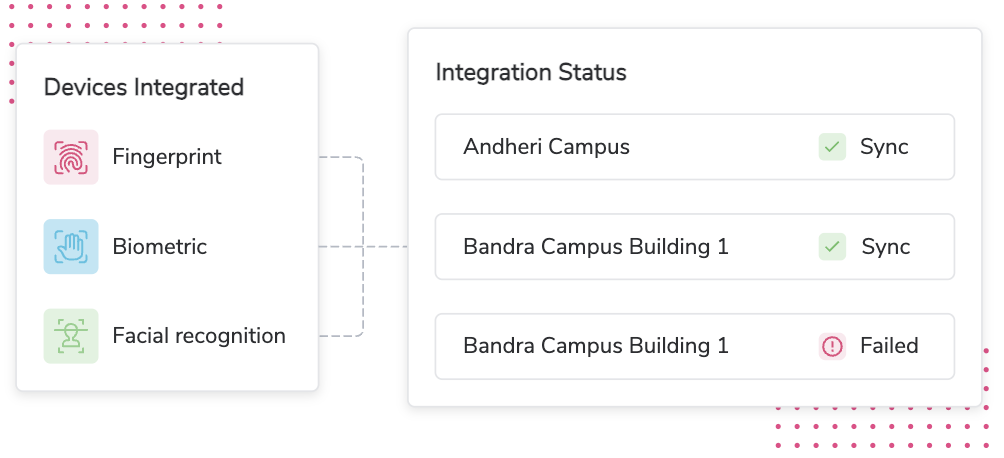Toggle the Andheri Campus sync checkmark
Screen dimensions: 1004x458
click(832, 147)
